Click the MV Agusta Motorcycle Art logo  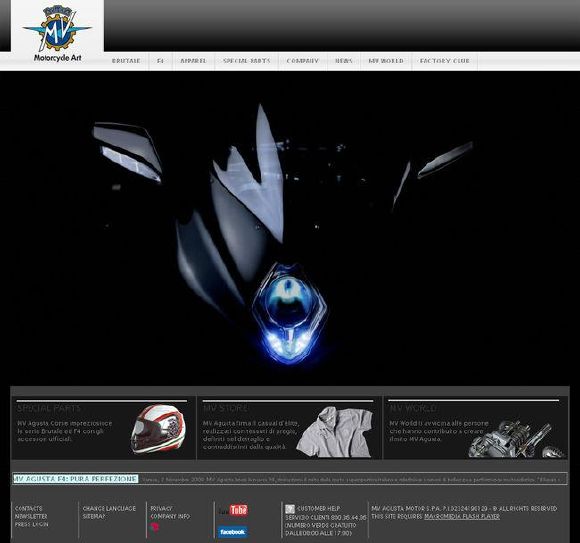57,33
